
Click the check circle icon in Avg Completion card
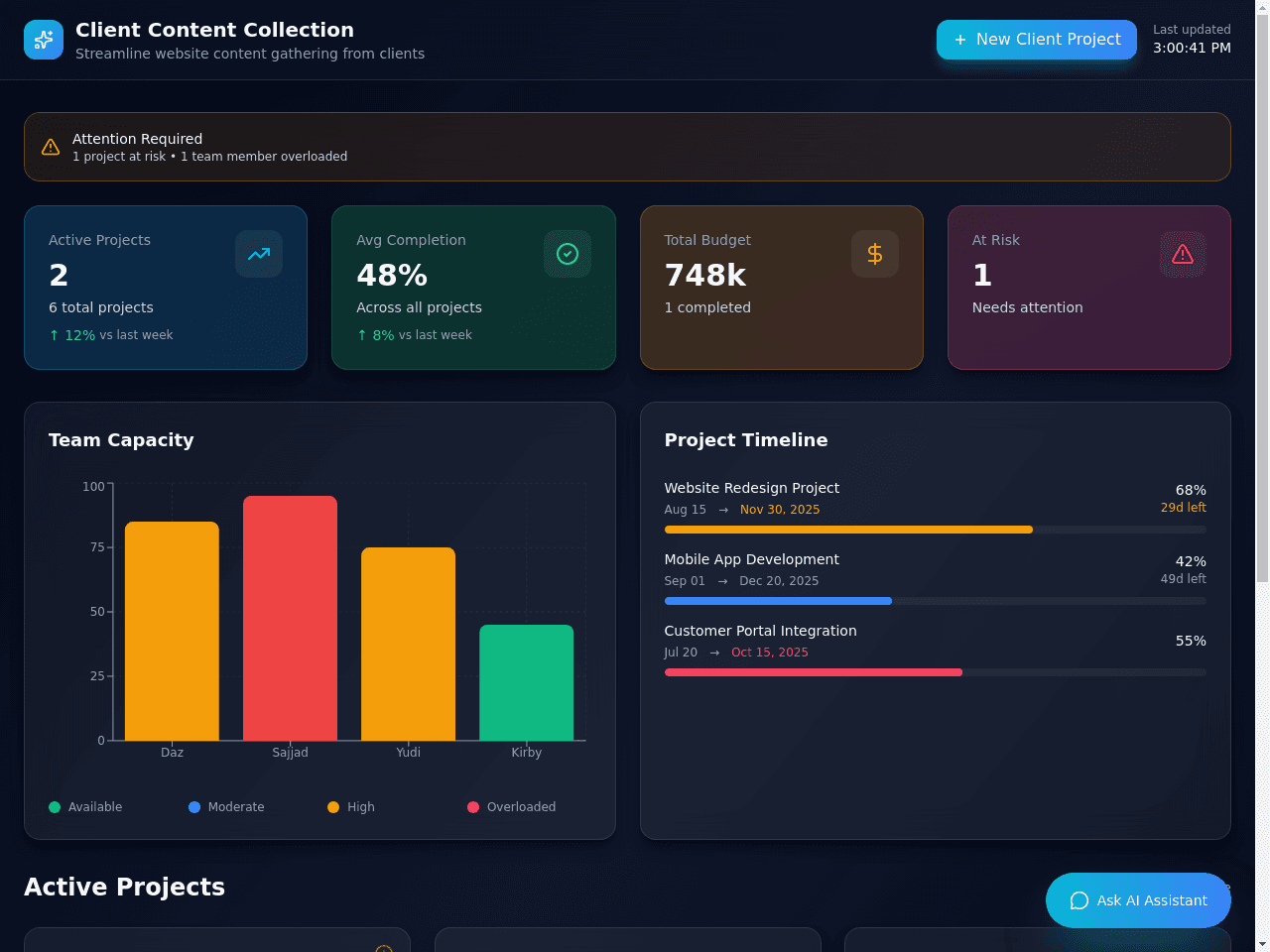(568, 254)
